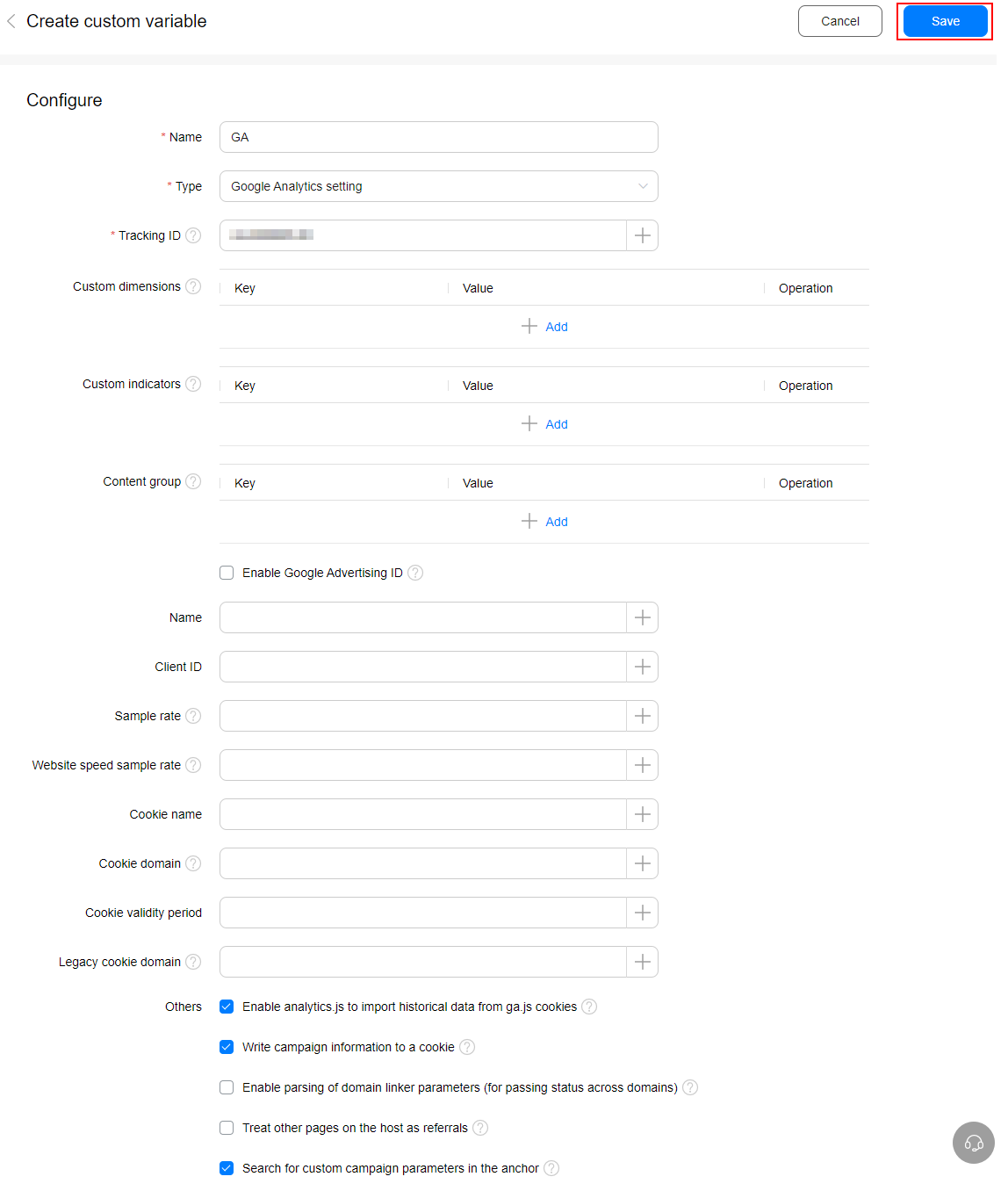This screenshot has width=1008, height=1191.
Task: Click plus icon in Legacy cookie domain field
Action: pyautogui.click(x=643, y=962)
